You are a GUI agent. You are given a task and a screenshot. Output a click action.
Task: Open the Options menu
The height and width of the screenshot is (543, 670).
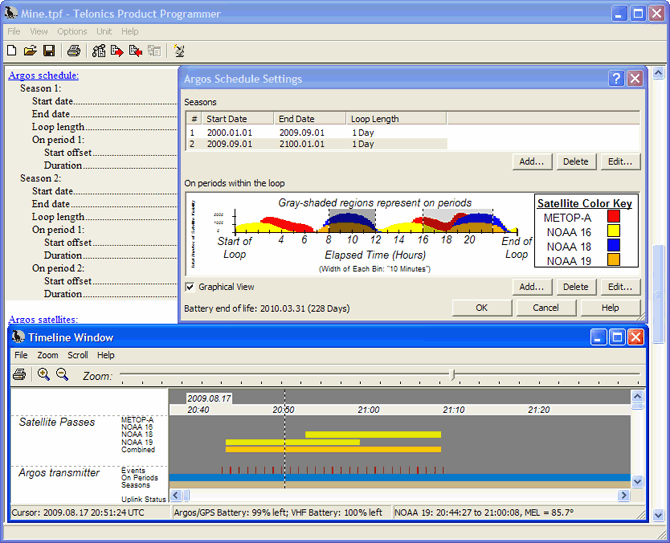72,31
